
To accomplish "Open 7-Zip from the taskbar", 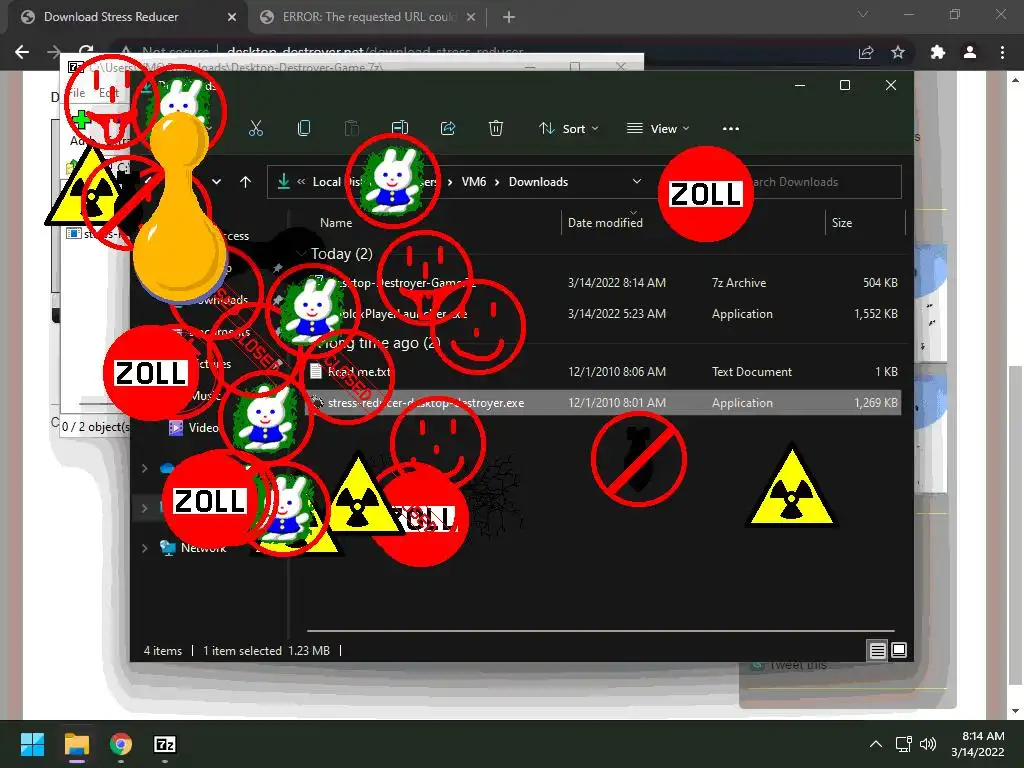I will [x=165, y=744].
